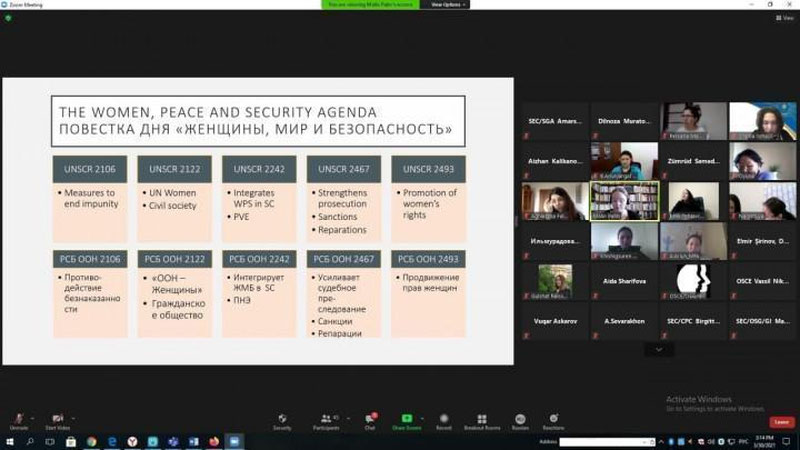Expand the View Options dropdown

446,4
